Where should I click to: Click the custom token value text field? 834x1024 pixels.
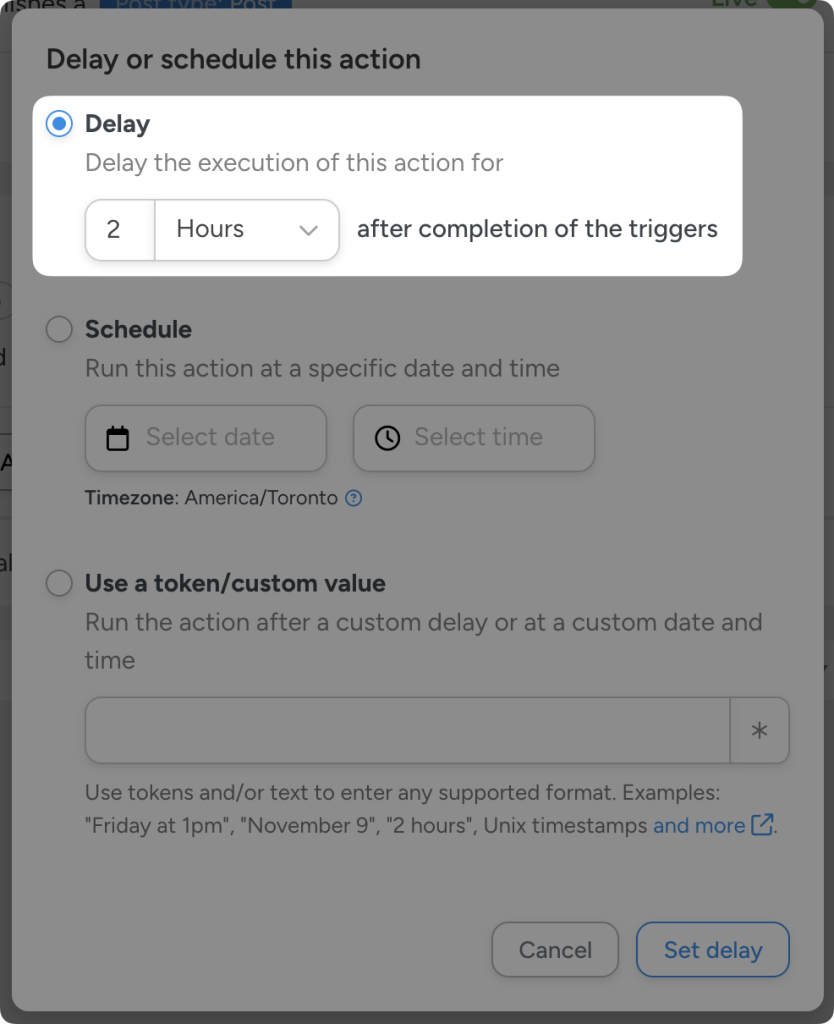point(406,730)
